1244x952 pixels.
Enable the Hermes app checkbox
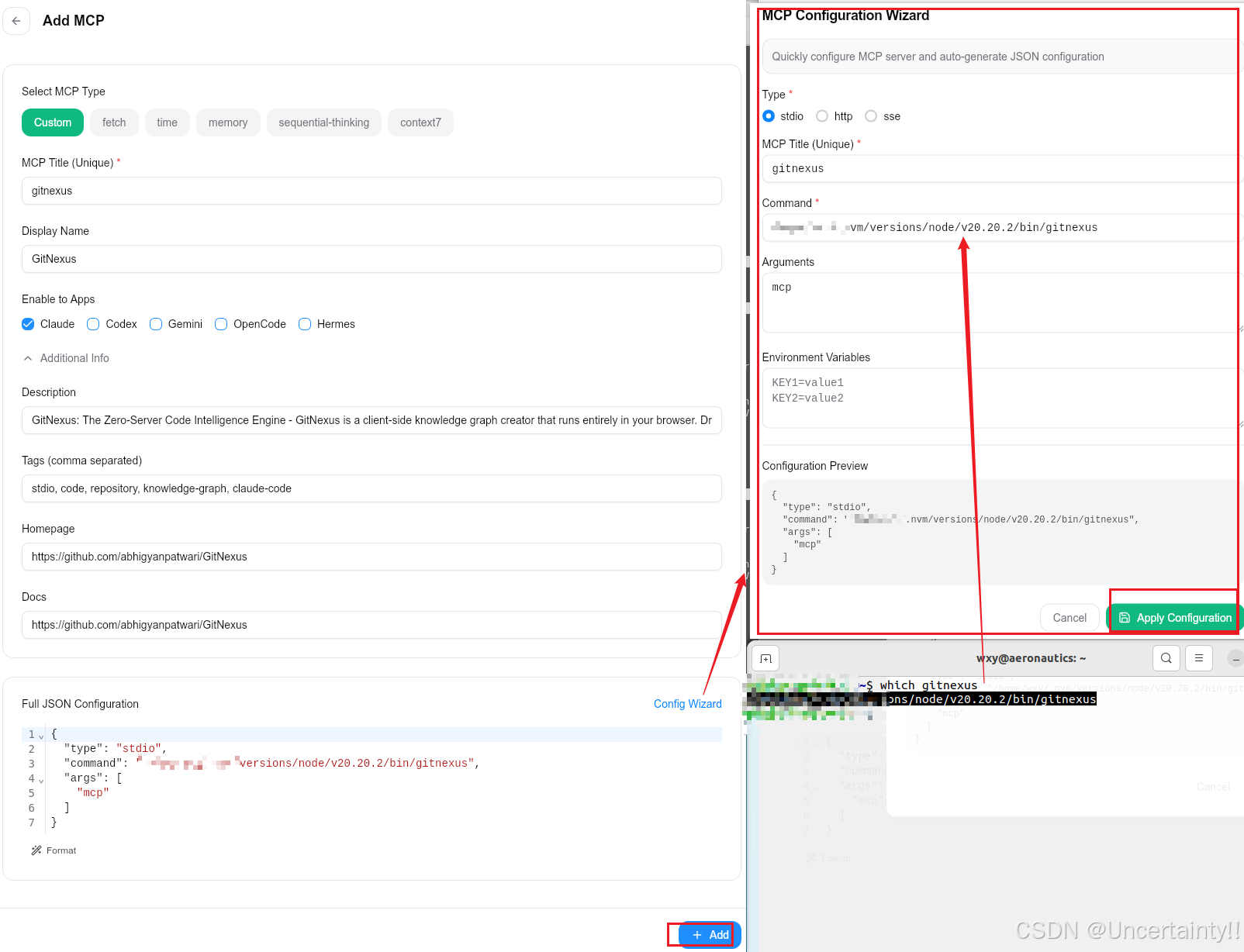point(305,324)
